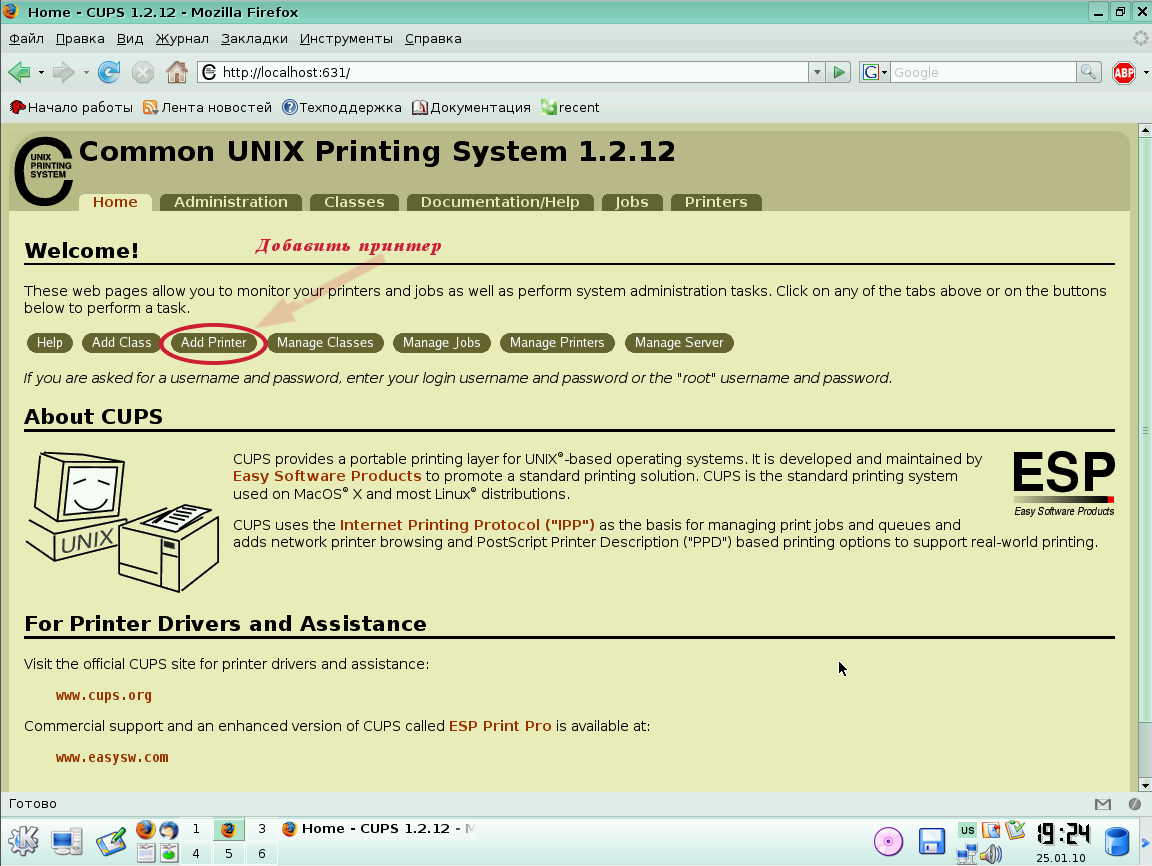Open the Журнал menu
The height and width of the screenshot is (866, 1152).
pyautogui.click(x=182, y=39)
